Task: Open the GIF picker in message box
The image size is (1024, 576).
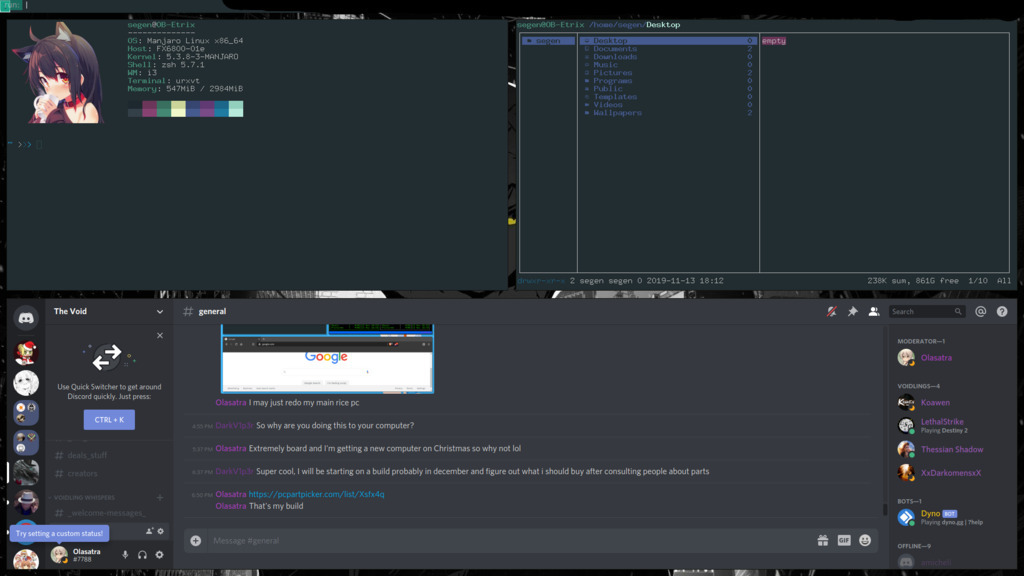Action: point(844,540)
